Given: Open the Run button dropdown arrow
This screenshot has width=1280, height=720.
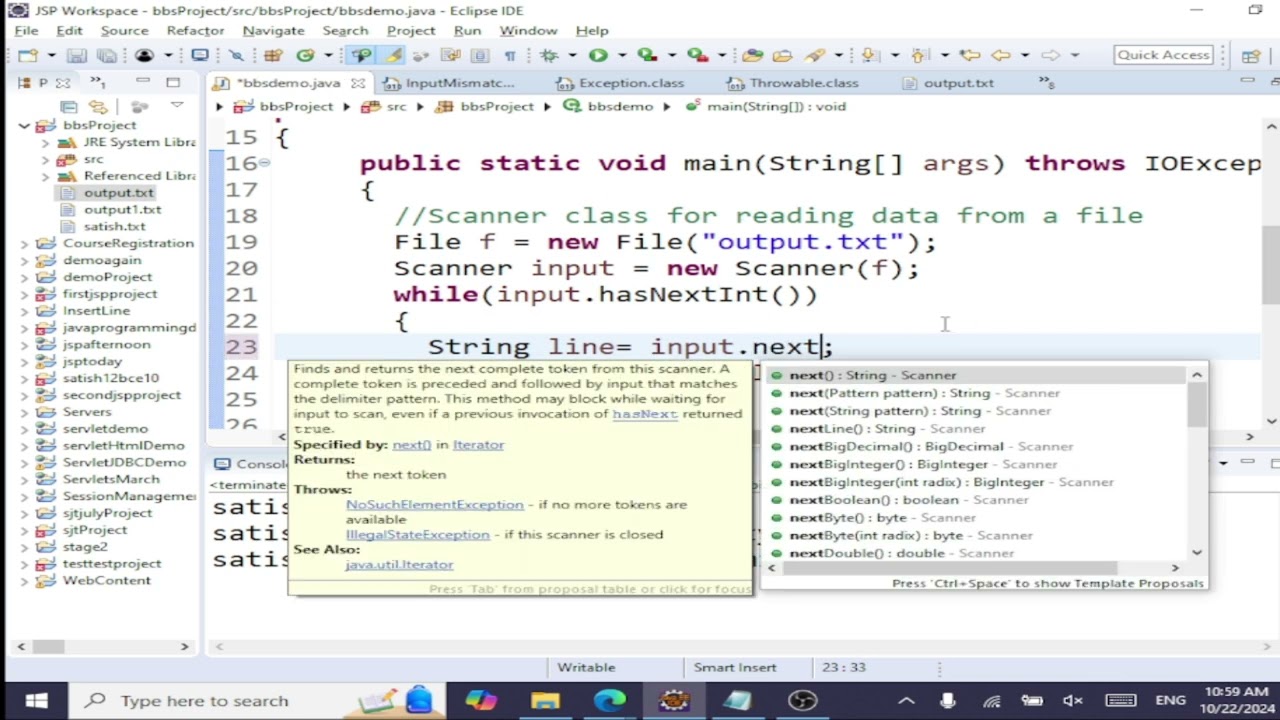Looking at the screenshot, I should click(622, 56).
